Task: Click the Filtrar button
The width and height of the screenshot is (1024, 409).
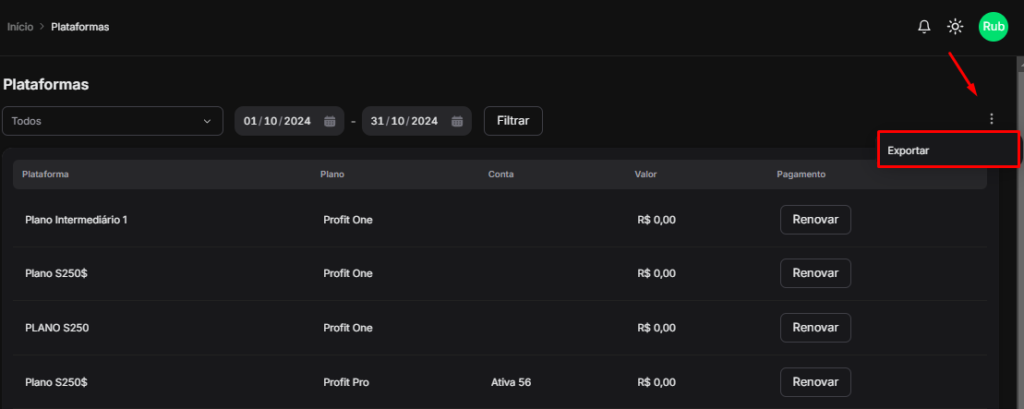Action: point(513,121)
